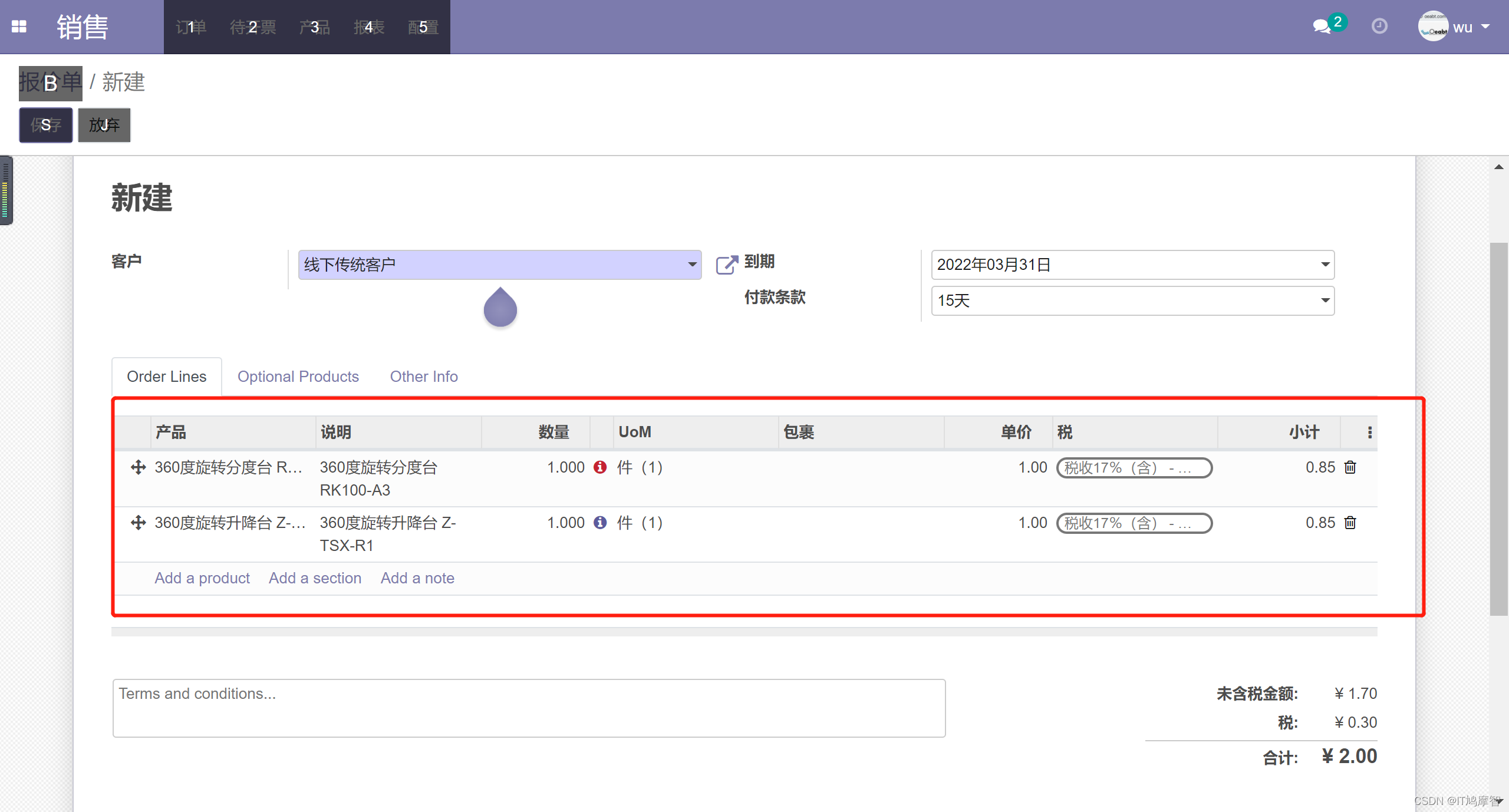Open the wu user account menu
The height and width of the screenshot is (812, 1509).
[1462, 27]
